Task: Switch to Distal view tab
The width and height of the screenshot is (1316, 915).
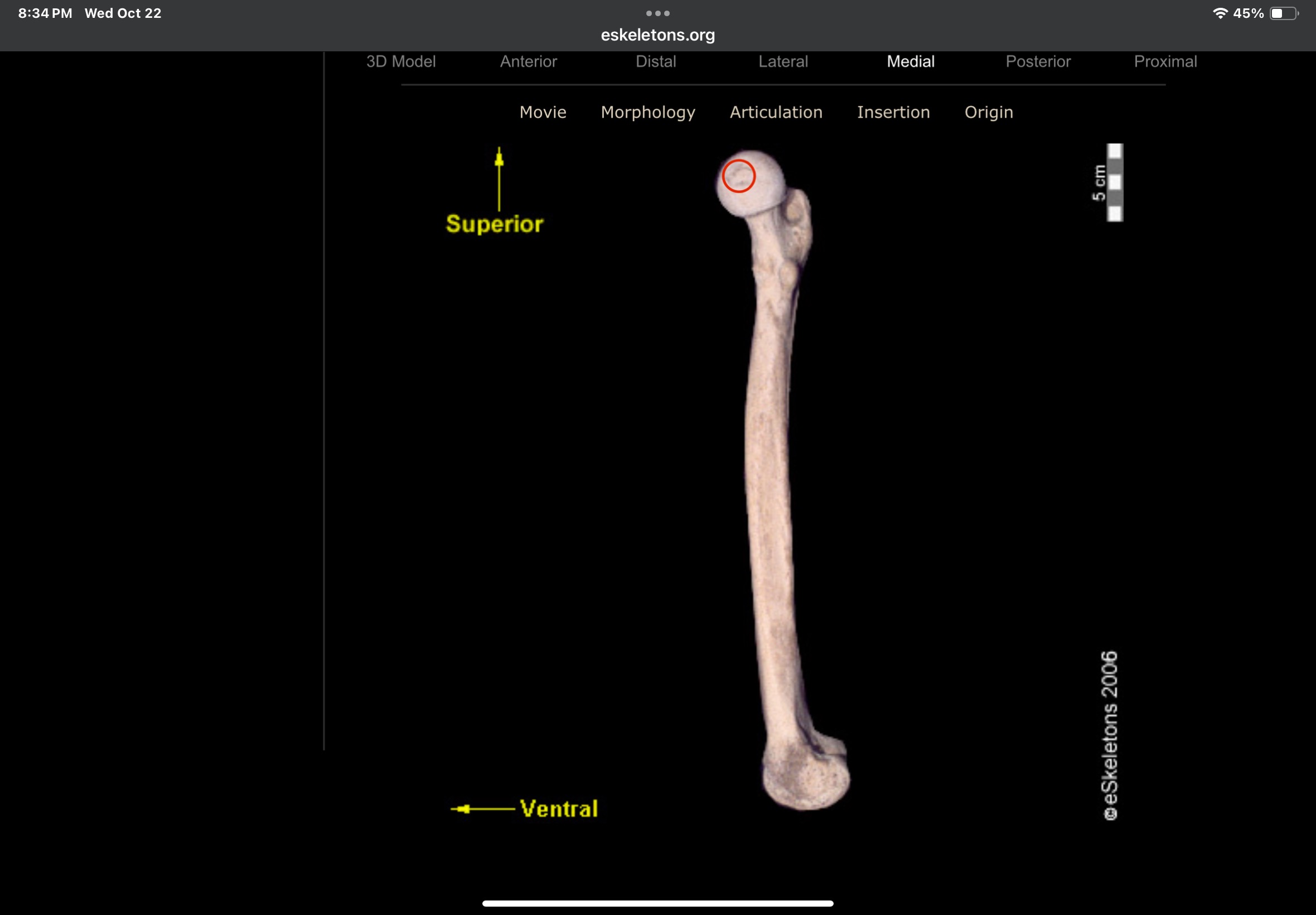Action: [x=656, y=61]
